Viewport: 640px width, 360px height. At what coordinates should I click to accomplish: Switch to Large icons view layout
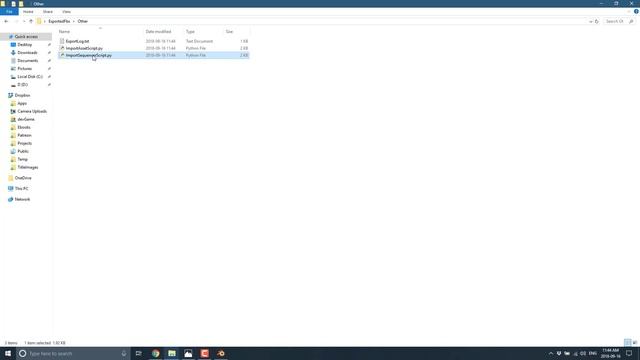pyautogui.click(x=635, y=342)
